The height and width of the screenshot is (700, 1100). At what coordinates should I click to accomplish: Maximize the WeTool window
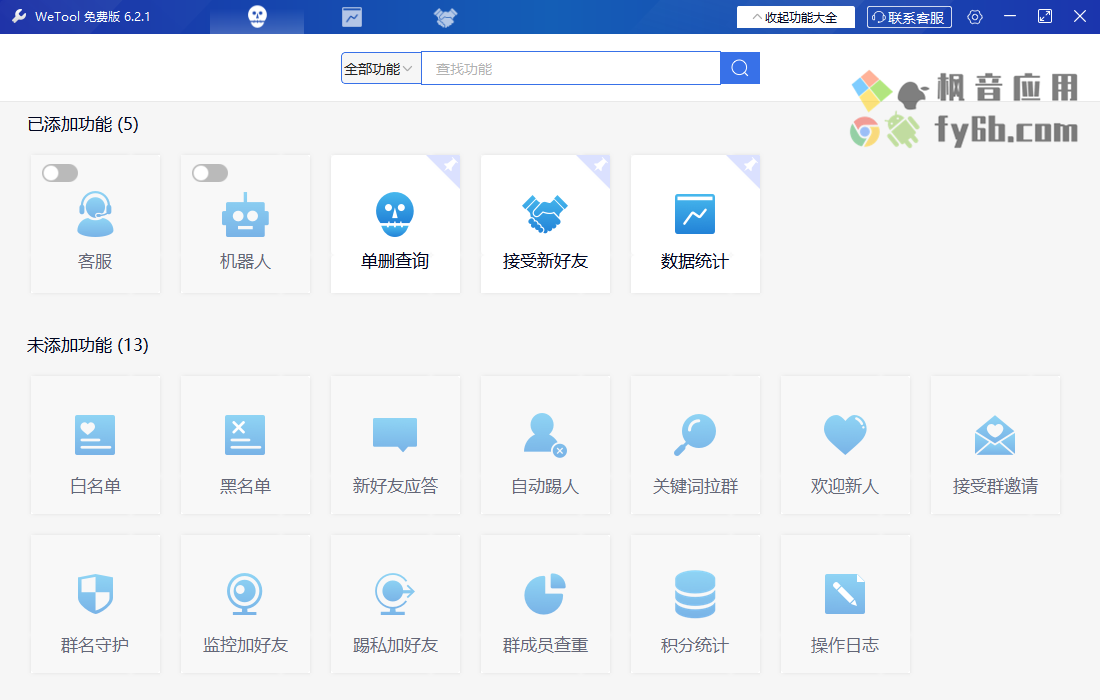tap(1045, 16)
